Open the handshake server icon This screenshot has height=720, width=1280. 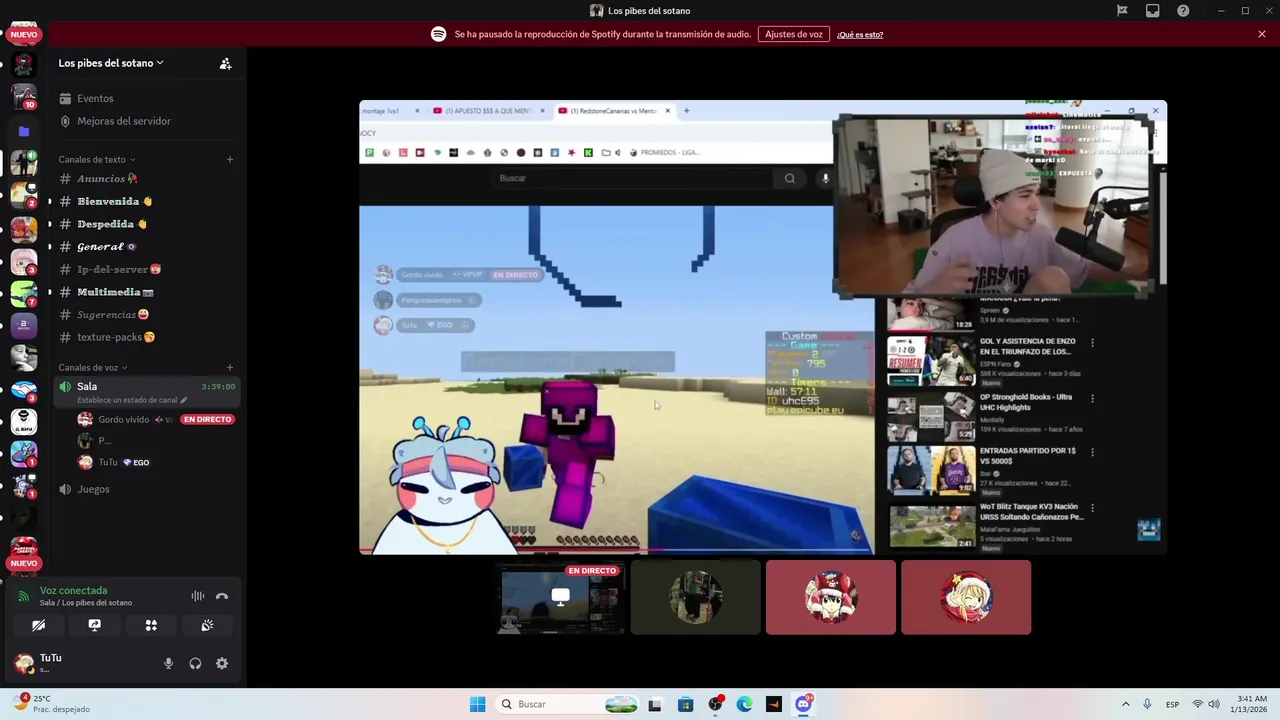coord(24,390)
